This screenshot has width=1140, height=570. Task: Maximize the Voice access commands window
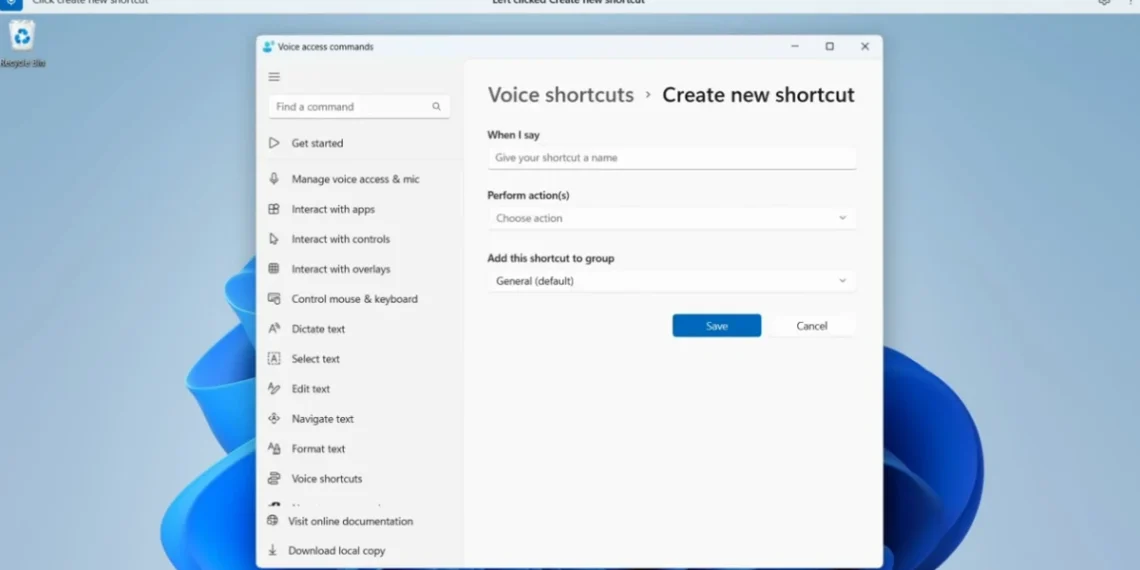tap(830, 47)
